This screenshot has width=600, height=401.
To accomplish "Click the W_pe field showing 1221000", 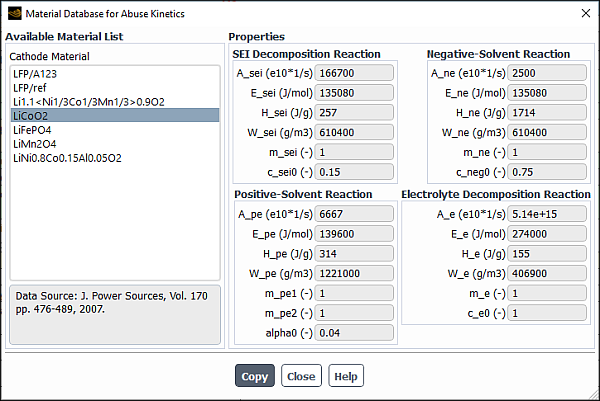I will tap(354, 273).
